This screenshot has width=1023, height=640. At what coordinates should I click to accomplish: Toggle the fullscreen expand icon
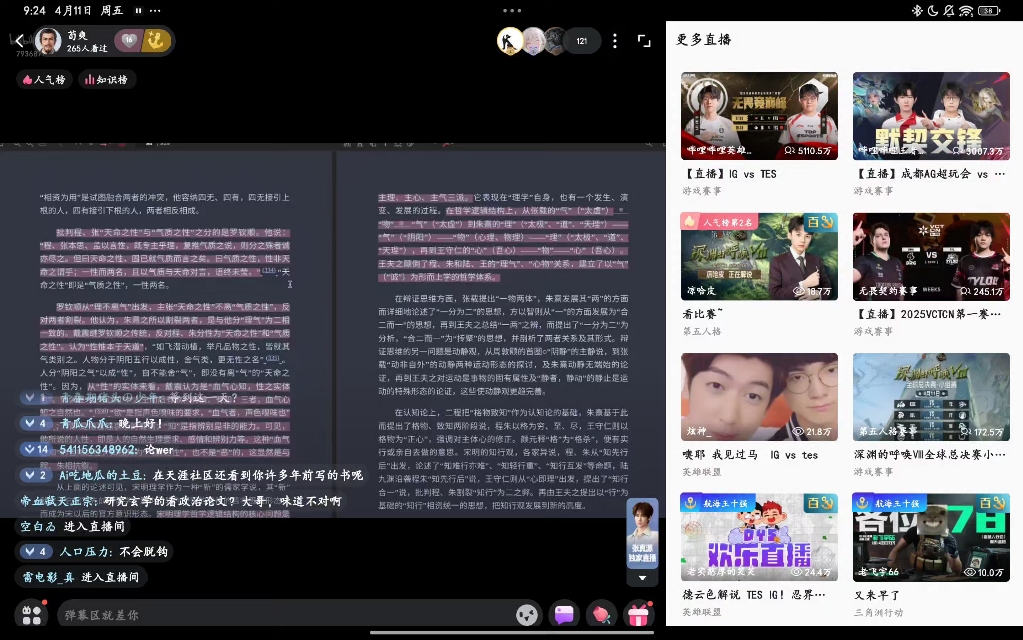[644, 41]
